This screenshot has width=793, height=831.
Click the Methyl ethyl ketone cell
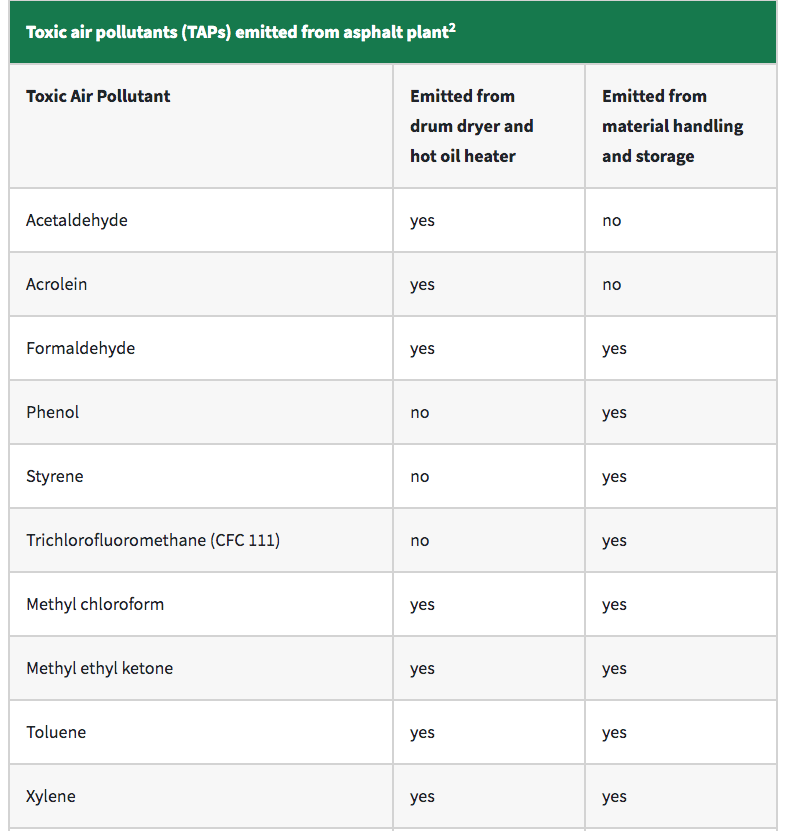click(x=100, y=668)
